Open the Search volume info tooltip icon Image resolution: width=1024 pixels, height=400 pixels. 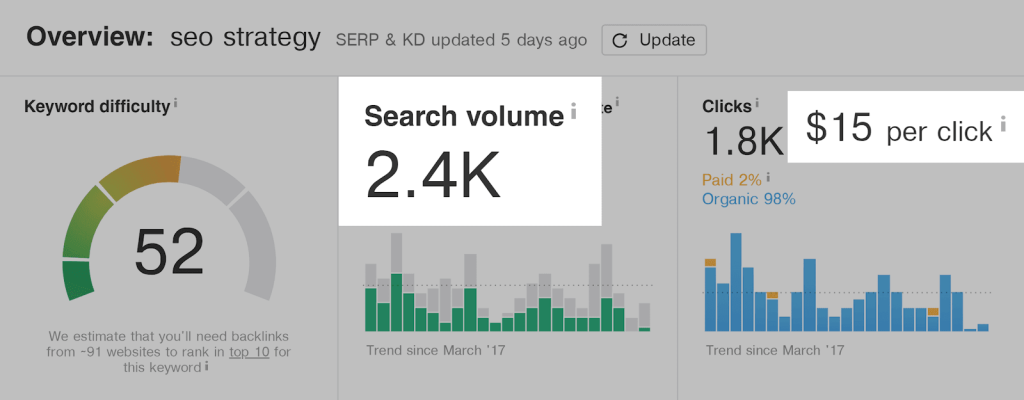(x=573, y=112)
